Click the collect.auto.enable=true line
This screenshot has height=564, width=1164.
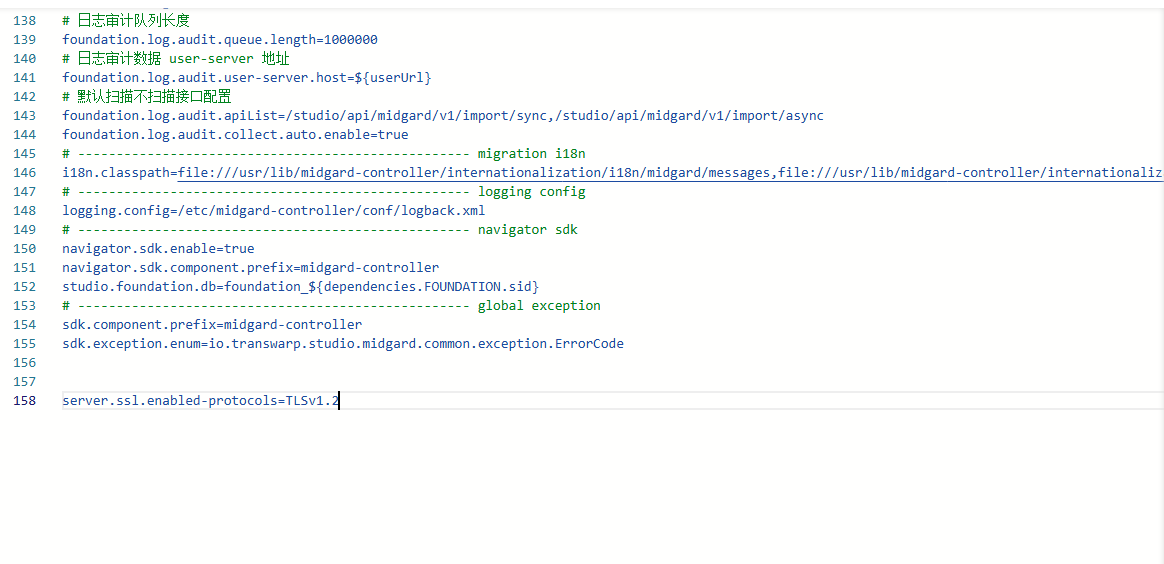235,135
